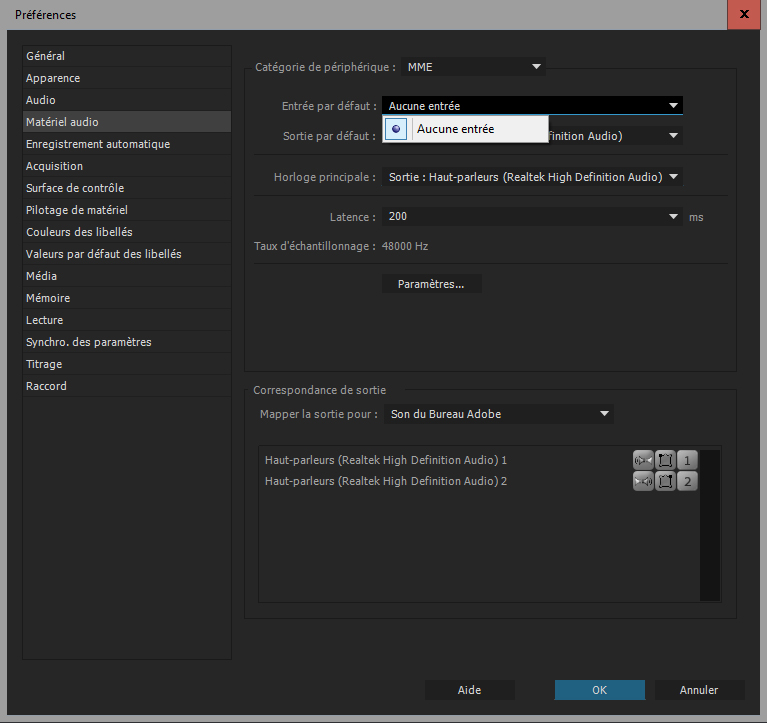Click the output mapping list scrollbar
Image resolution: width=767 pixels, height=723 pixels.
pos(710,525)
